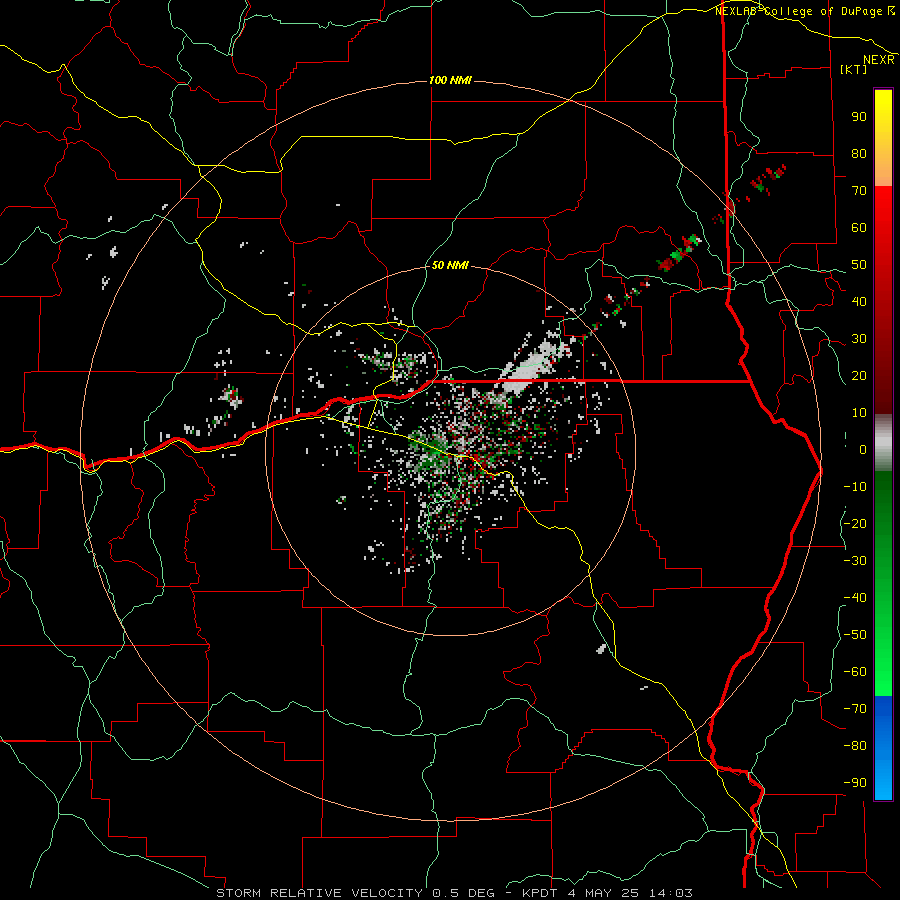
Task: Click the [KT] units label
Action: coord(854,69)
